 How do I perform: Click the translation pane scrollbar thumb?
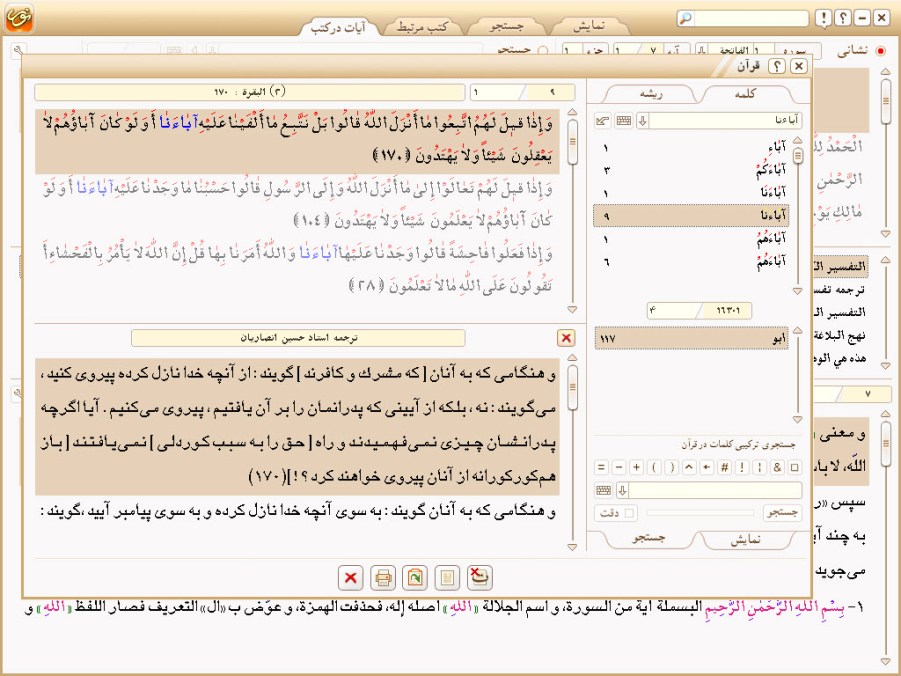(x=572, y=387)
